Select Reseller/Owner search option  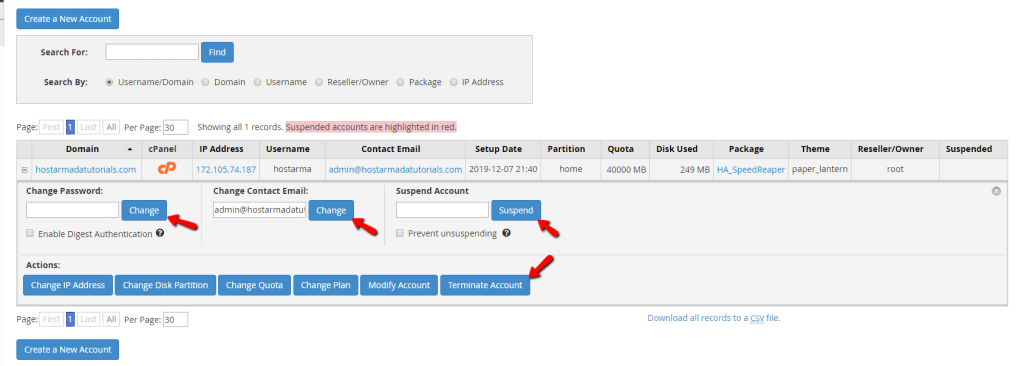point(319,82)
